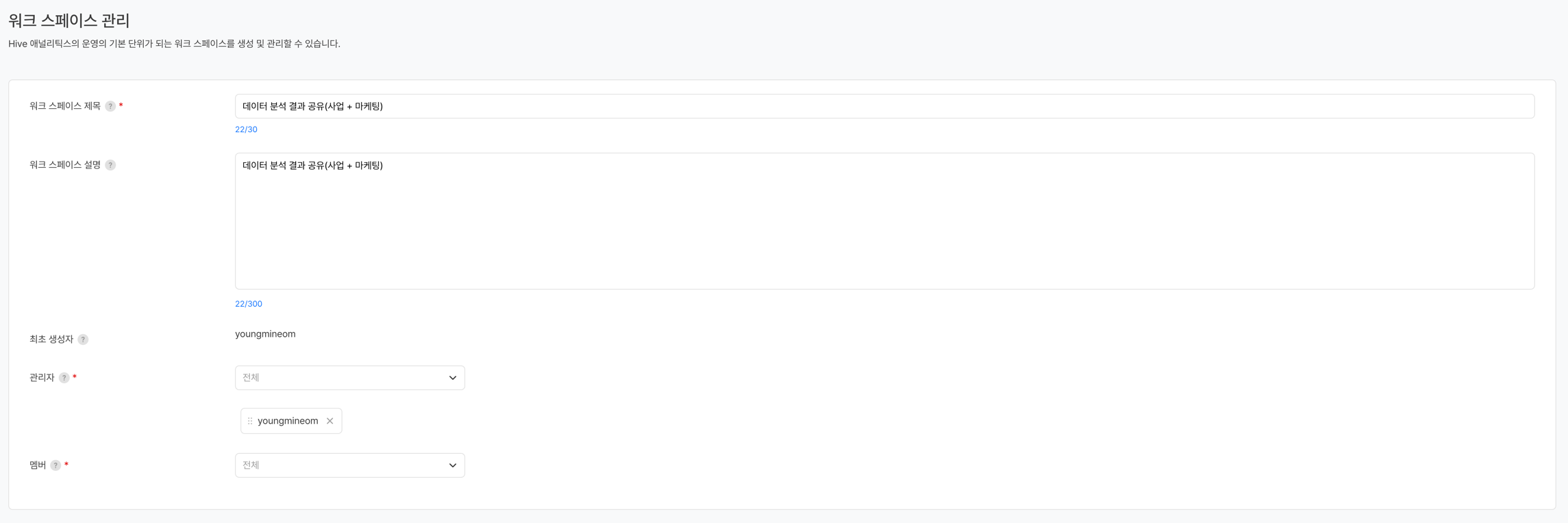Click help icon beside 워크 스페이스 설명
Viewport: 1568px width, 523px height.
click(110, 166)
